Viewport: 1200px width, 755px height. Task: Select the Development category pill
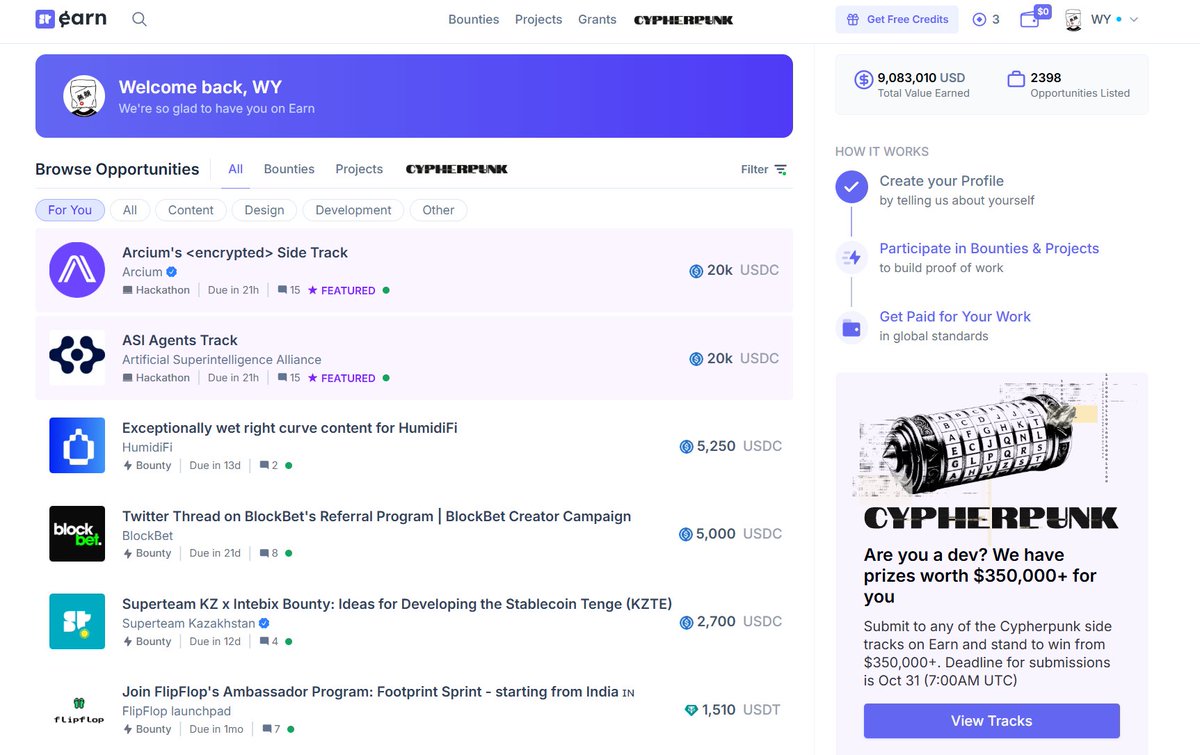click(x=353, y=210)
